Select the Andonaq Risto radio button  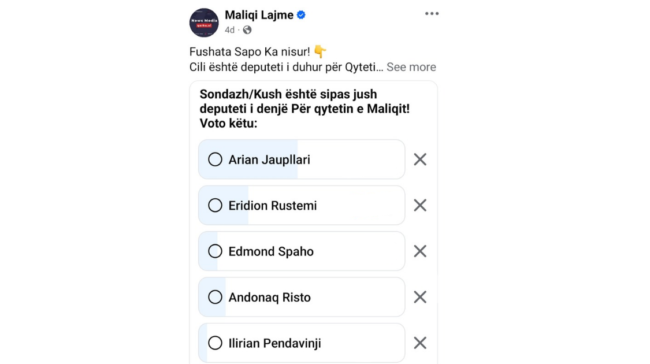tap(215, 297)
